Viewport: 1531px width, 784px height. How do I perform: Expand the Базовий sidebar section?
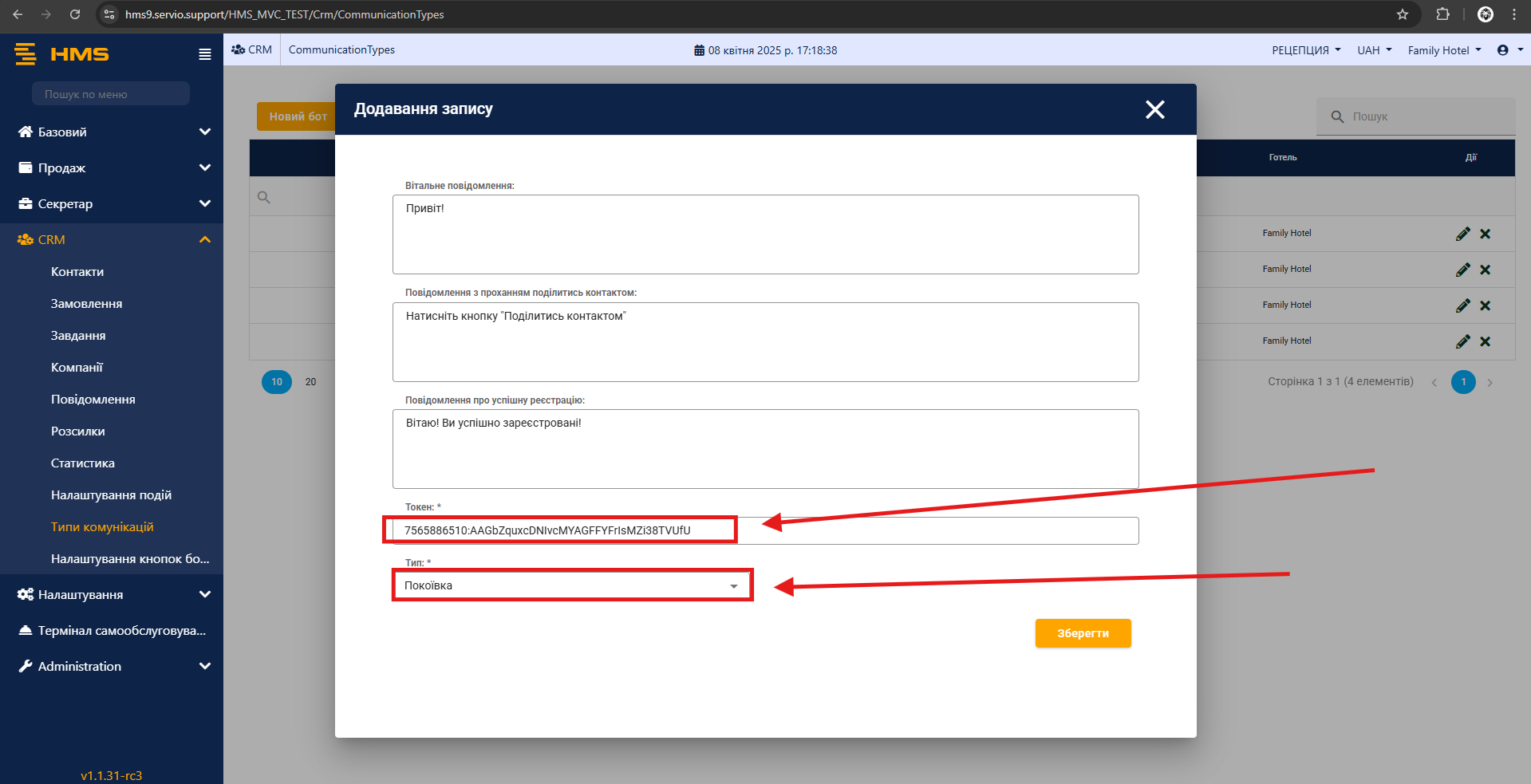[205, 132]
